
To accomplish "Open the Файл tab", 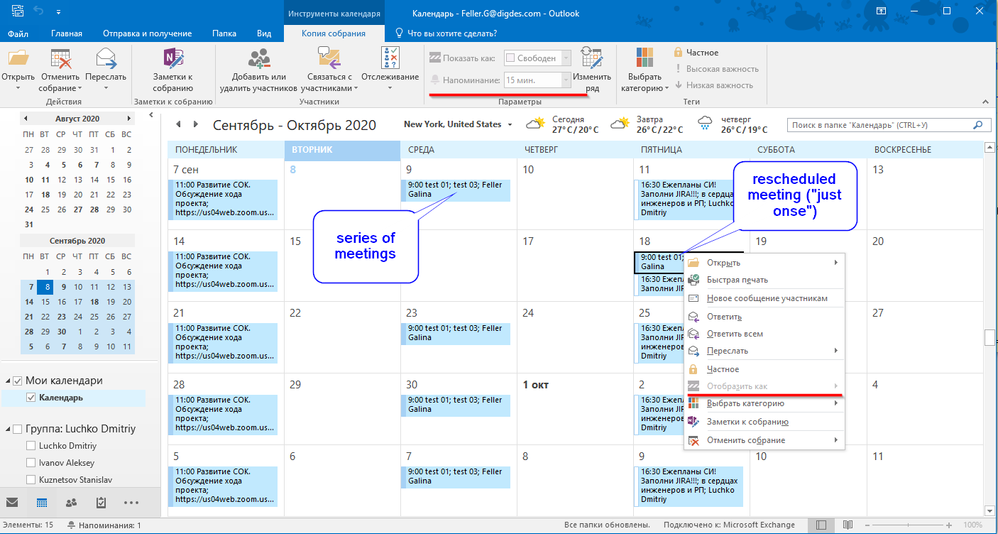I will pos(18,33).
